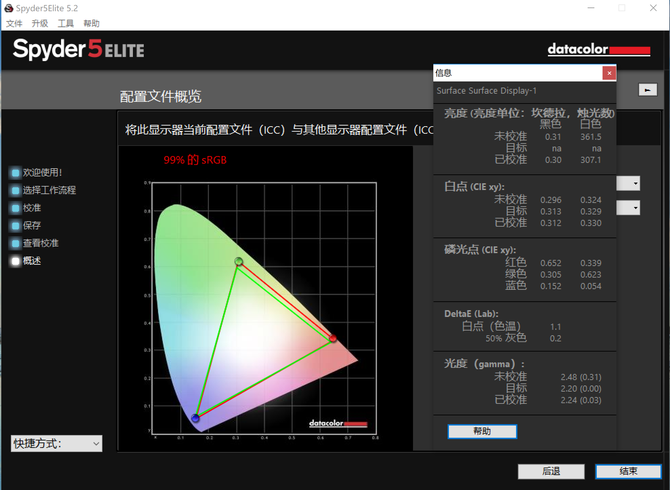Viewport: 670px width, 490px height.
Task: Open the 查看校准 step indicator
Action: [15, 243]
